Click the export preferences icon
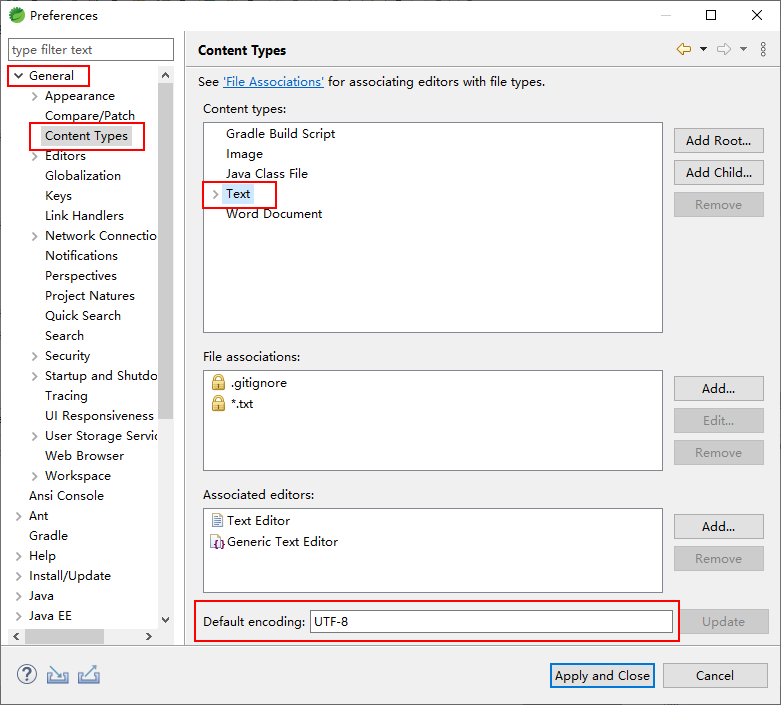The height and width of the screenshot is (705, 781). point(89,675)
